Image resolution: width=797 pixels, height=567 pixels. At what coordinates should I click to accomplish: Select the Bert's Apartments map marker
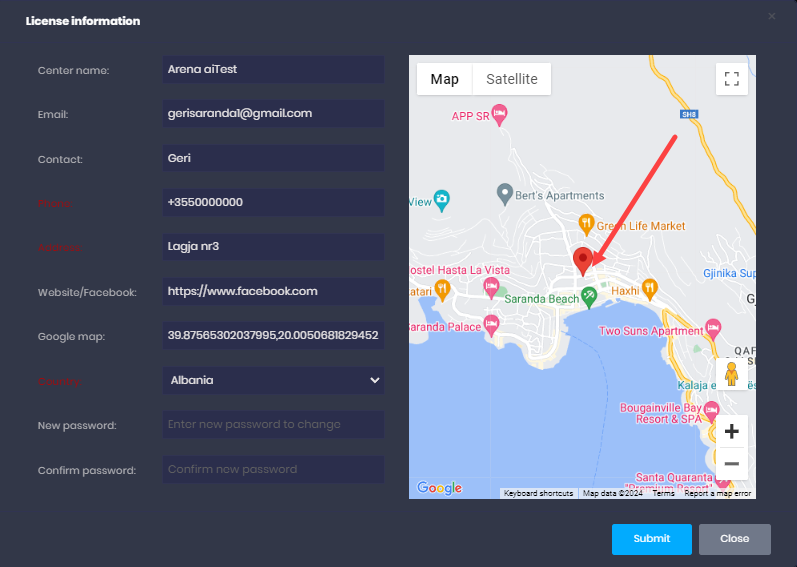click(x=505, y=192)
